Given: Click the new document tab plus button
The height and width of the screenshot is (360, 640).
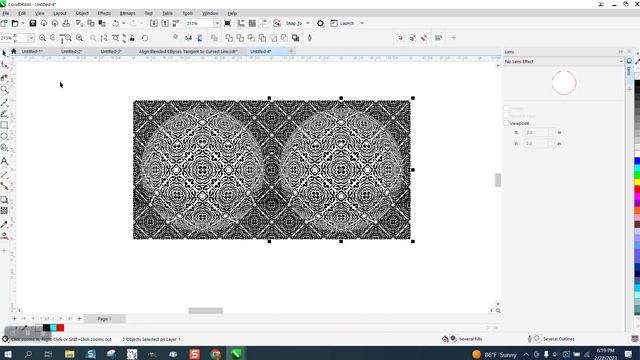Looking at the screenshot, I should 291,51.
